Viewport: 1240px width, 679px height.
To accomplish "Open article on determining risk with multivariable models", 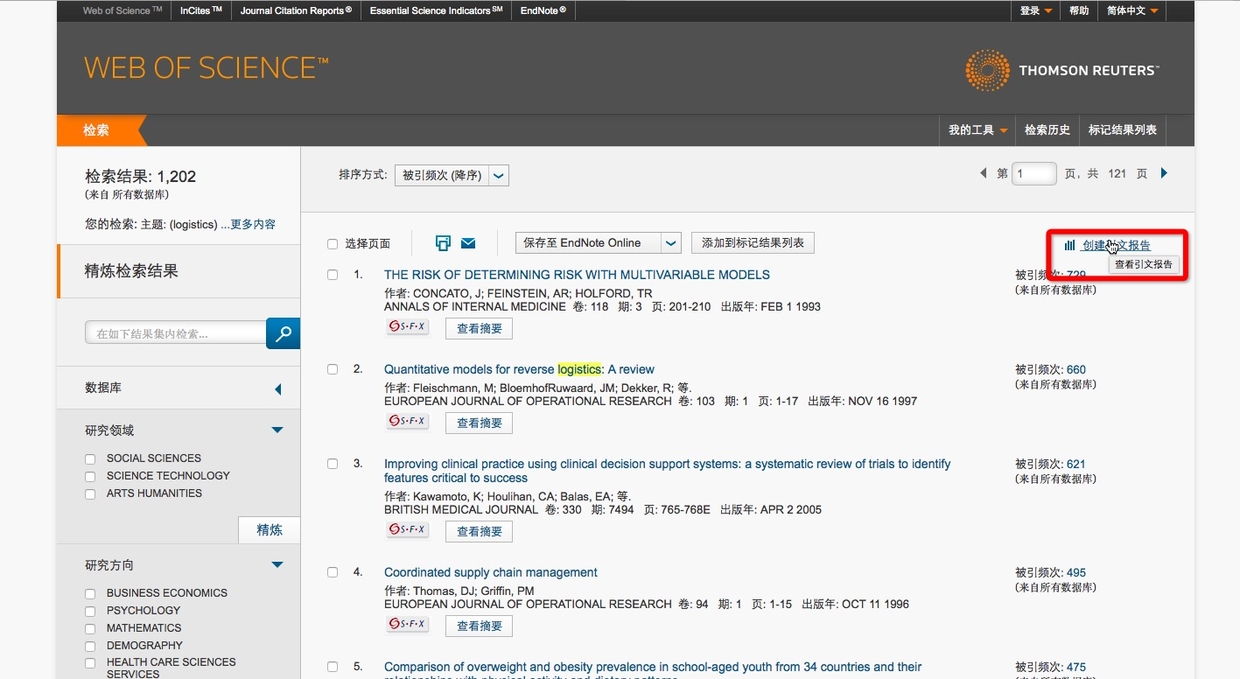I will (577, 275).
